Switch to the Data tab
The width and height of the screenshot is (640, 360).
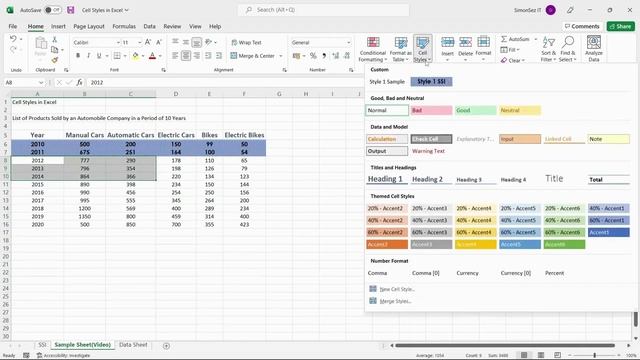(x=149, y=26)
